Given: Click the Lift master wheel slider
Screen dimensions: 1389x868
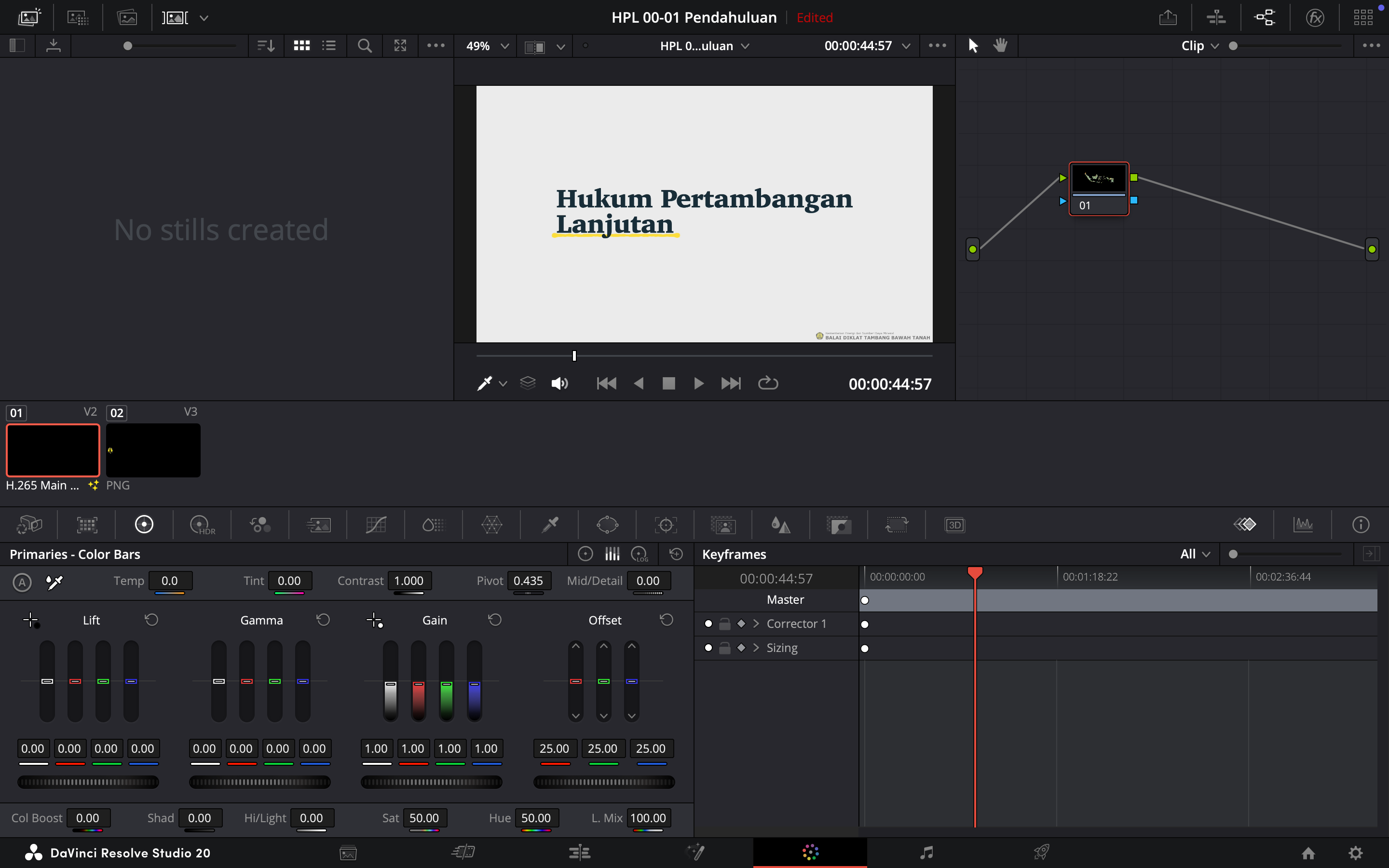Looking at the screenshot, I should [88, 782].
